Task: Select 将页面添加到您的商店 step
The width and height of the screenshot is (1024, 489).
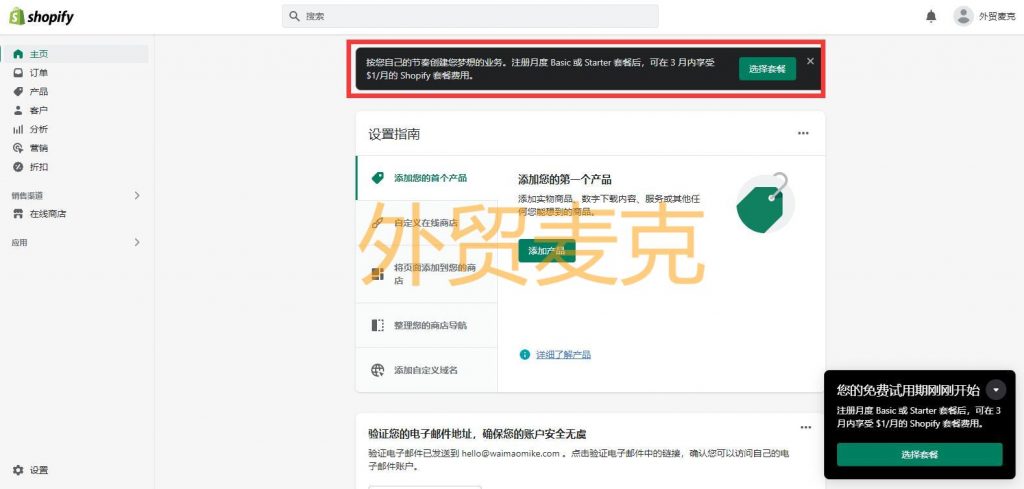Action: [426, 274]
